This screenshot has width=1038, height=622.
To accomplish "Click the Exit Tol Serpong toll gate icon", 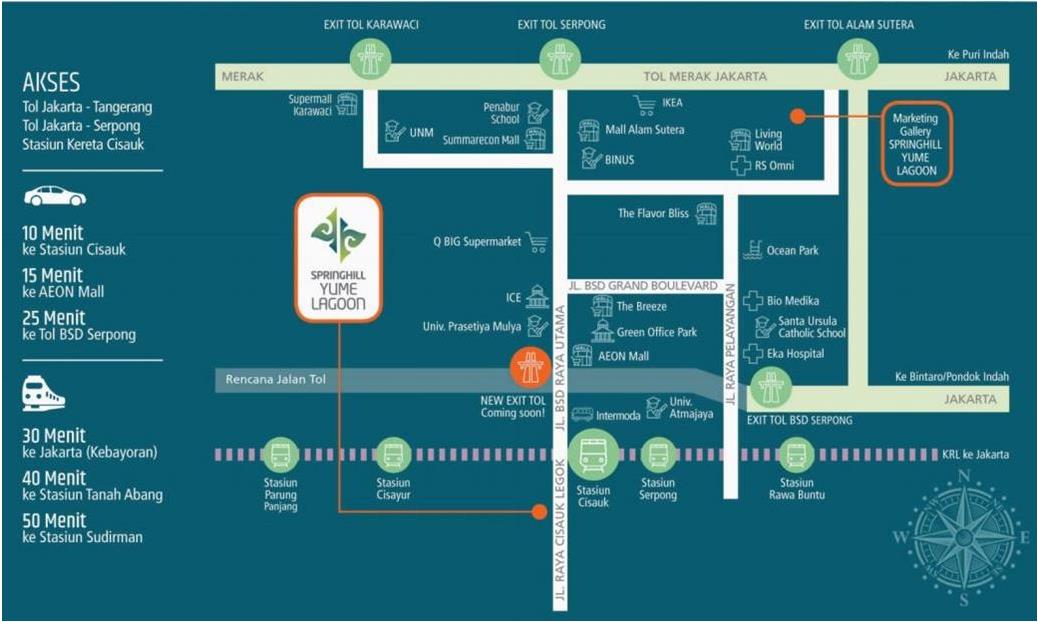I will coord(560,59).
